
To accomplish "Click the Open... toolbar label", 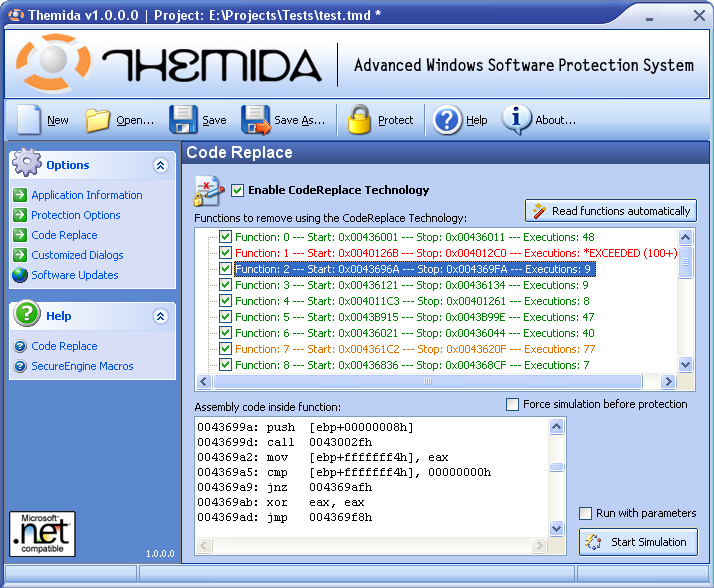I will click(x=135, y=120).
